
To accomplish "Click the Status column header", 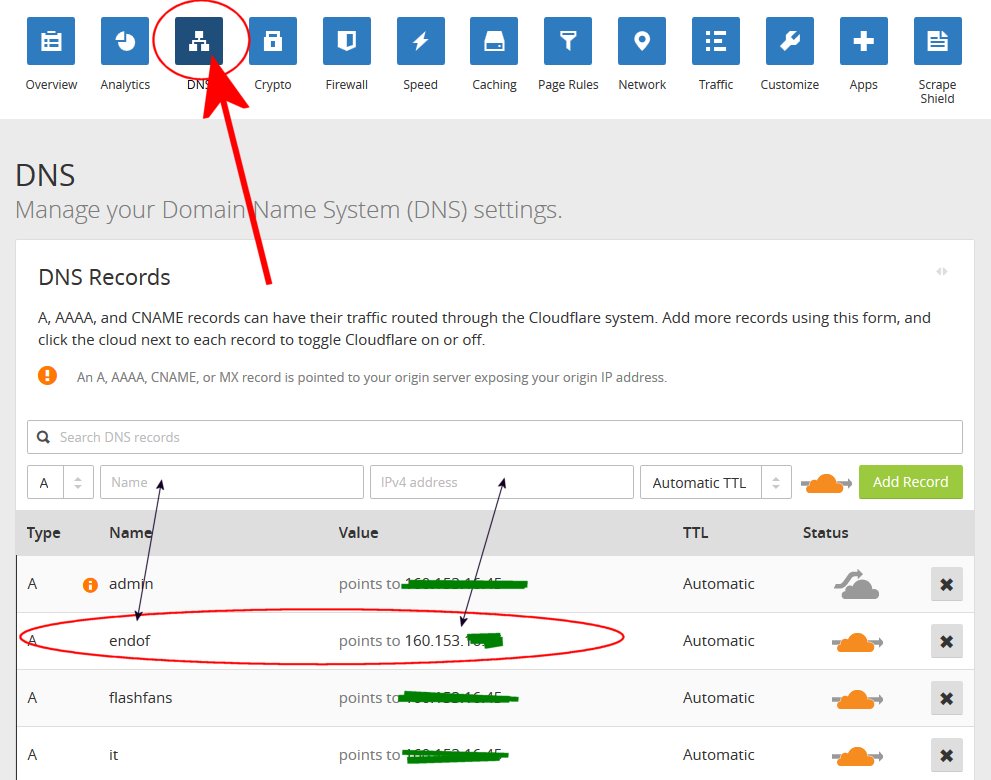I will 825,533.
